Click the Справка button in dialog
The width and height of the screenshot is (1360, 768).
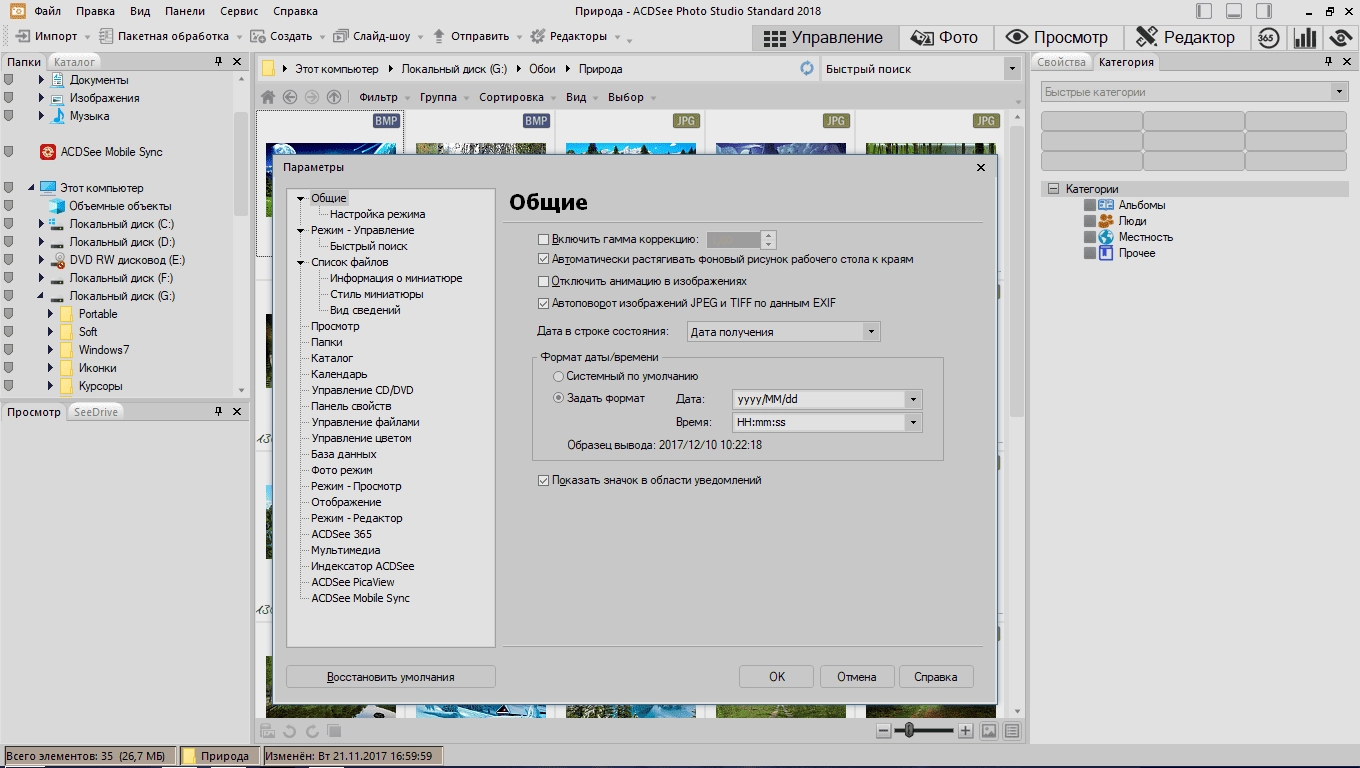tap(936, 677)
